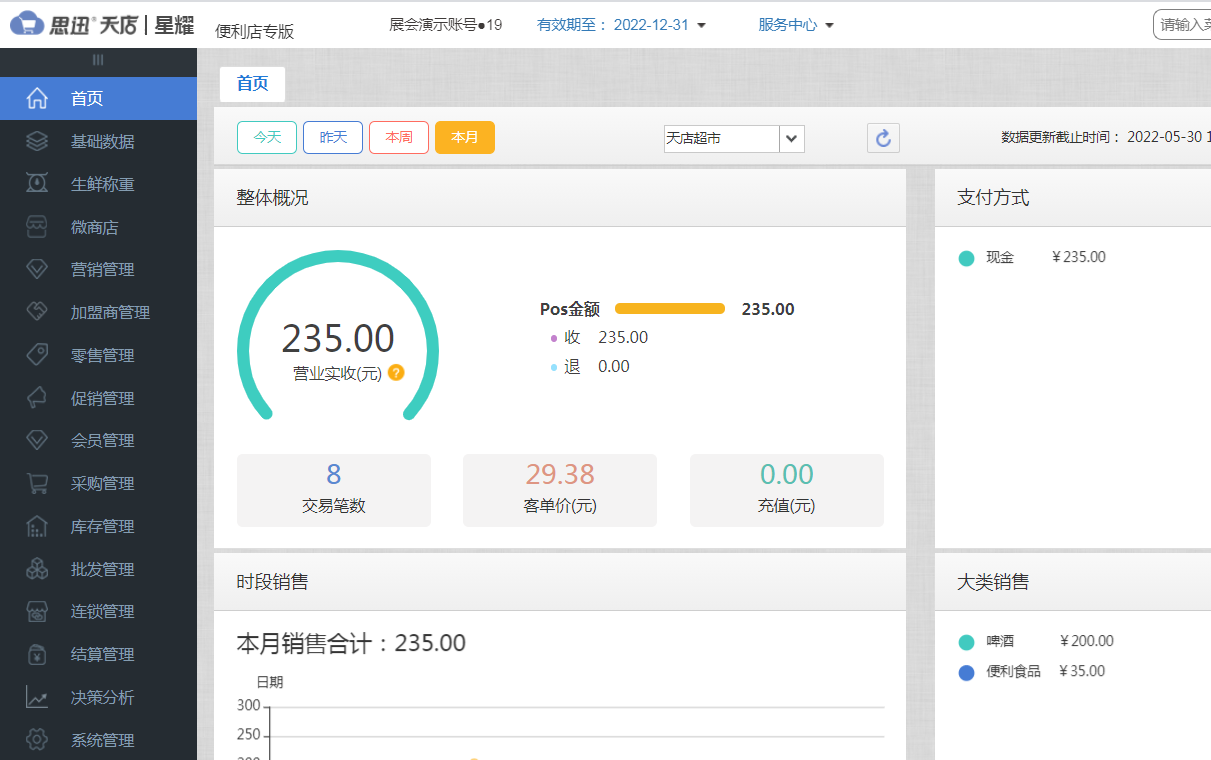1211x760 pixels.
Task: Click the 收 235.00 line
Action: [x=599, y=338]
